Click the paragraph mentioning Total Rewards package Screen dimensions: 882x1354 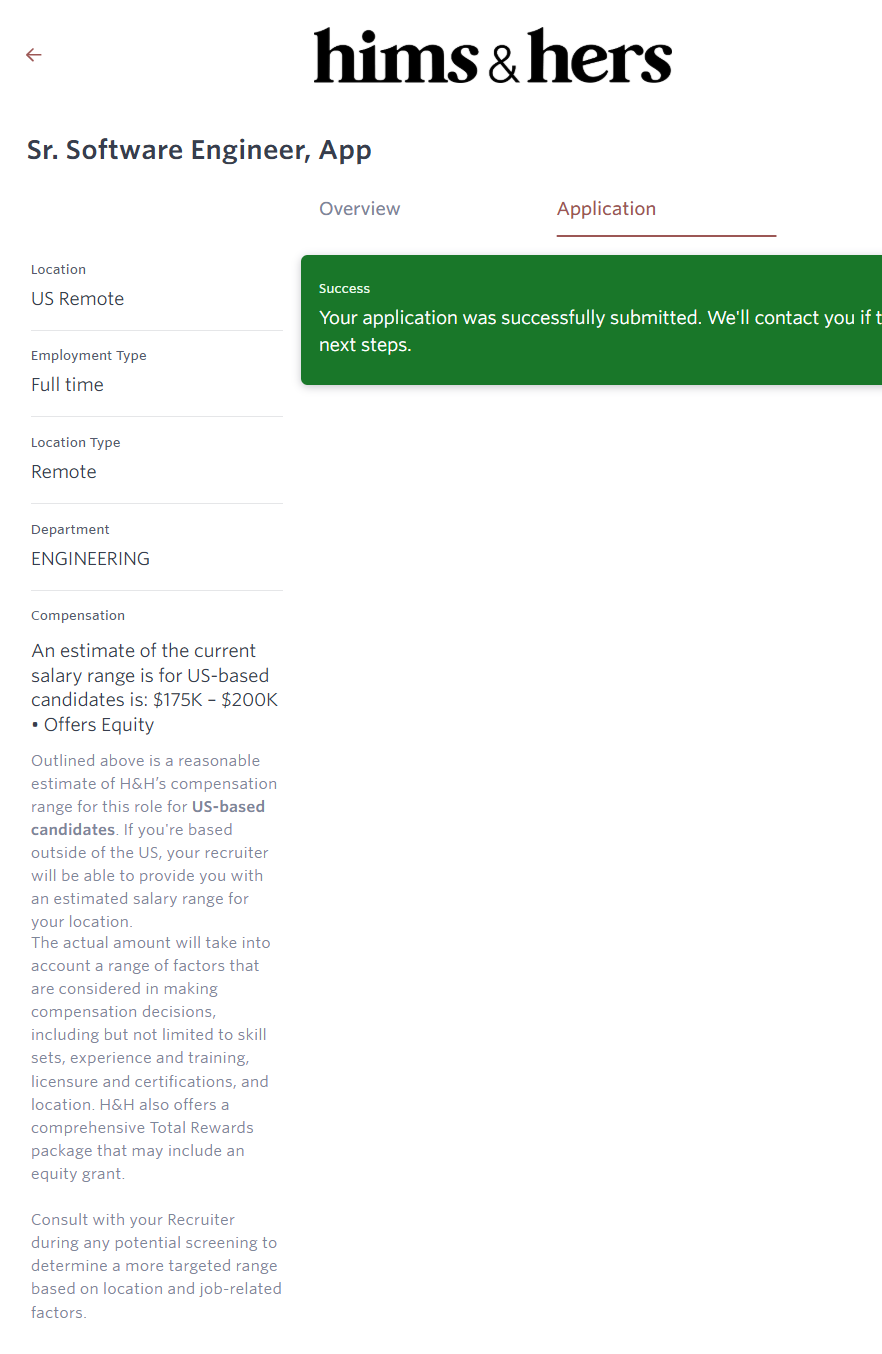click(x=150, y=1058)
